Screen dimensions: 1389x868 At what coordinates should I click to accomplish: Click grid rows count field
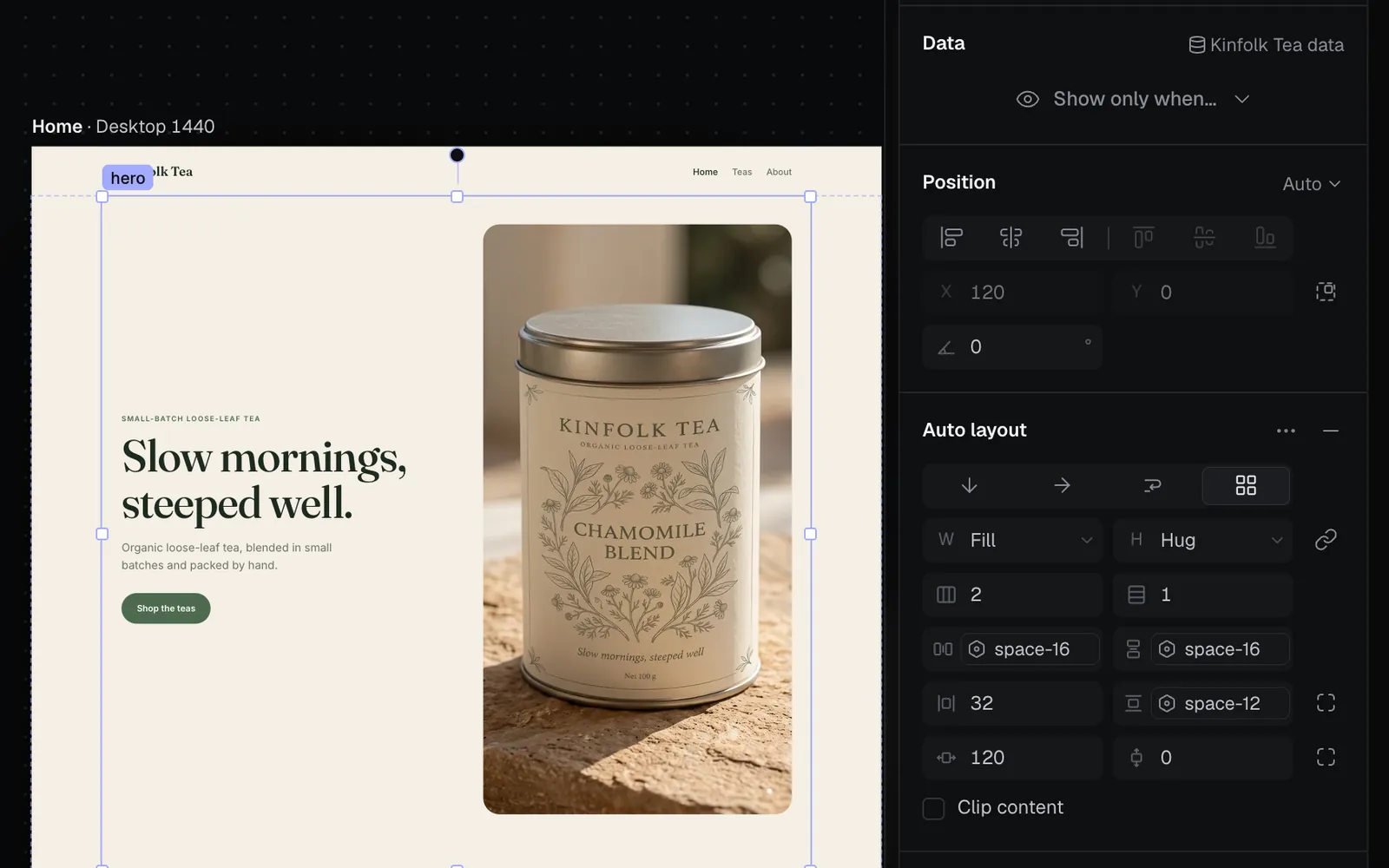1203,595
